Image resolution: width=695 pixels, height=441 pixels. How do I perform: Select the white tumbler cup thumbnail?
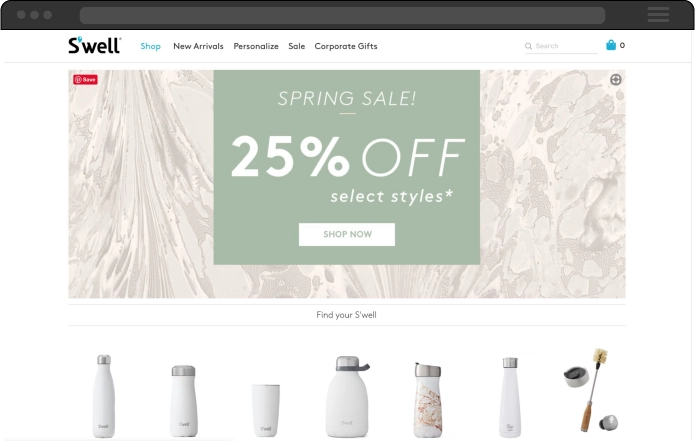(266, 410)
